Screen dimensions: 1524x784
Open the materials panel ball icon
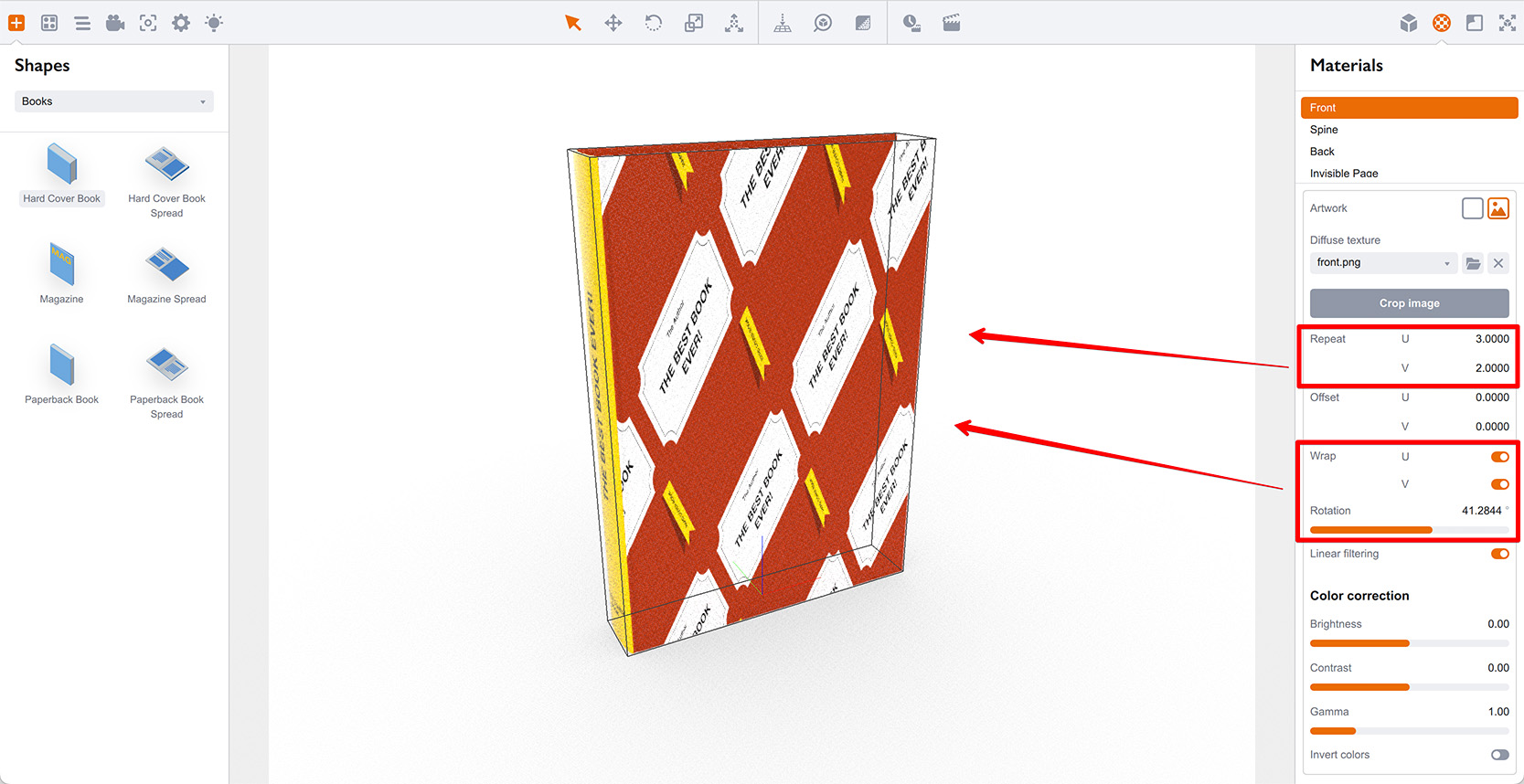(x=1442, y=23)
